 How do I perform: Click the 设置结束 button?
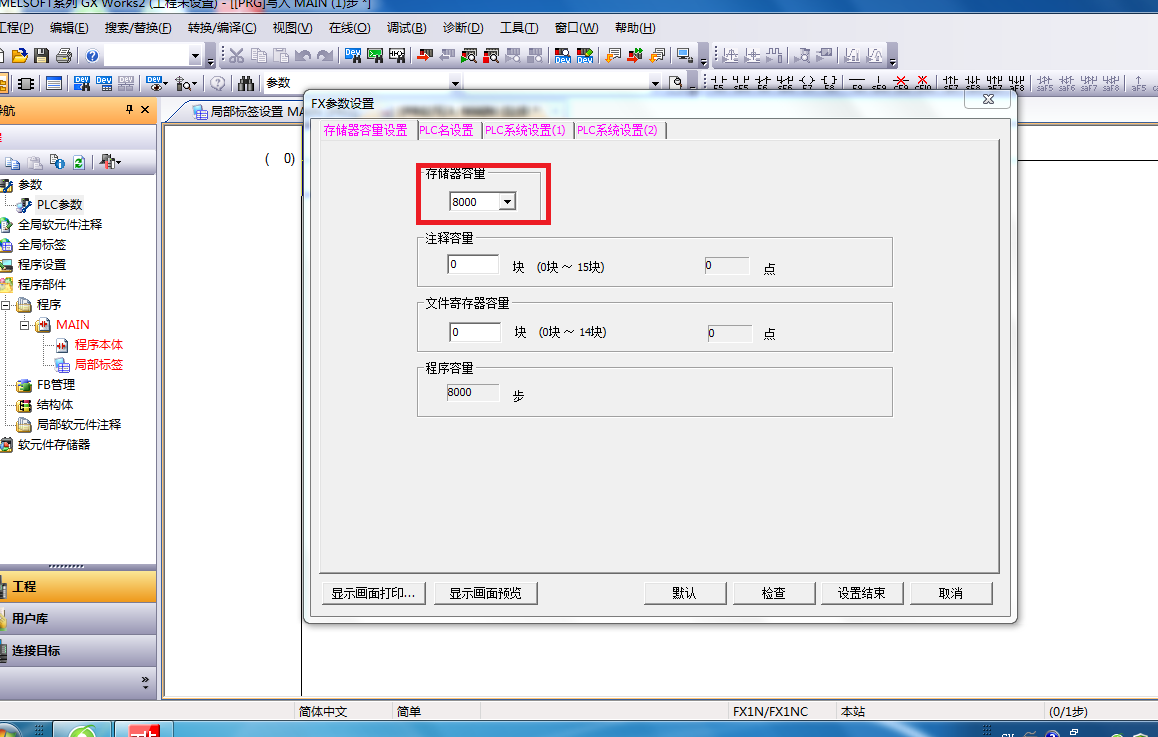pyautogui.click(x=861, y=593)
